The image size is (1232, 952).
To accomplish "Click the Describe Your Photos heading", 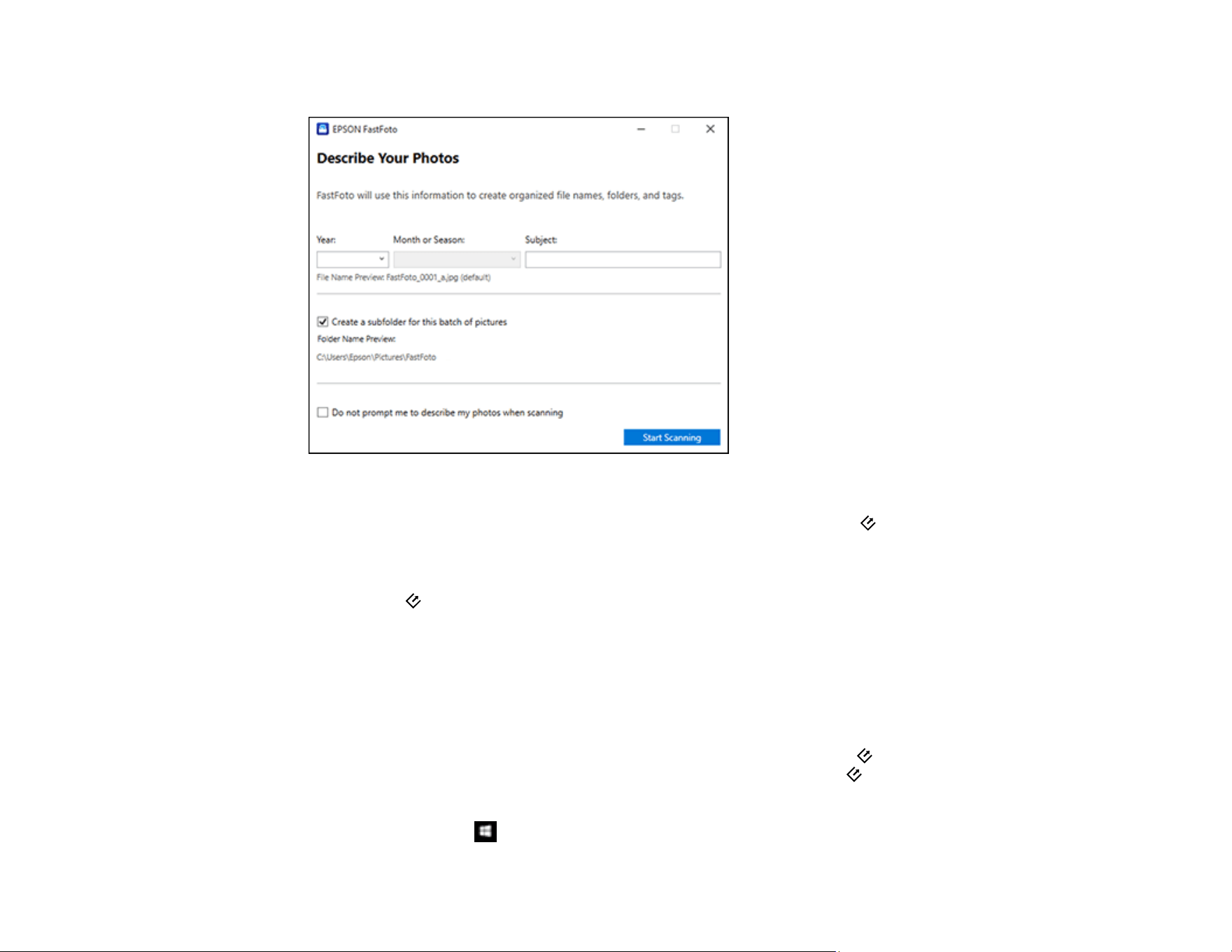I will tap(388, 158).
